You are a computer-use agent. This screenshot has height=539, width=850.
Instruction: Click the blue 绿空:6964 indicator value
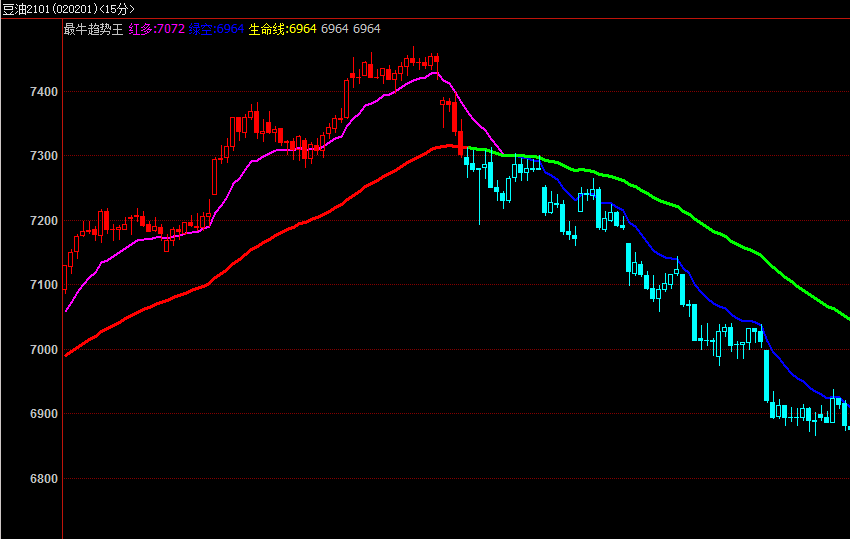pos(216,29)
